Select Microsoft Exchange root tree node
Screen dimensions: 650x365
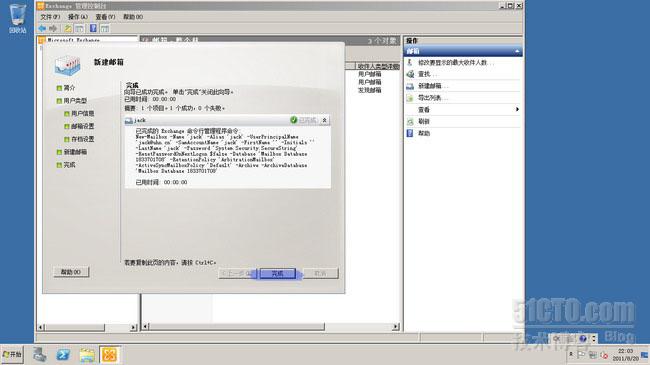73,40
